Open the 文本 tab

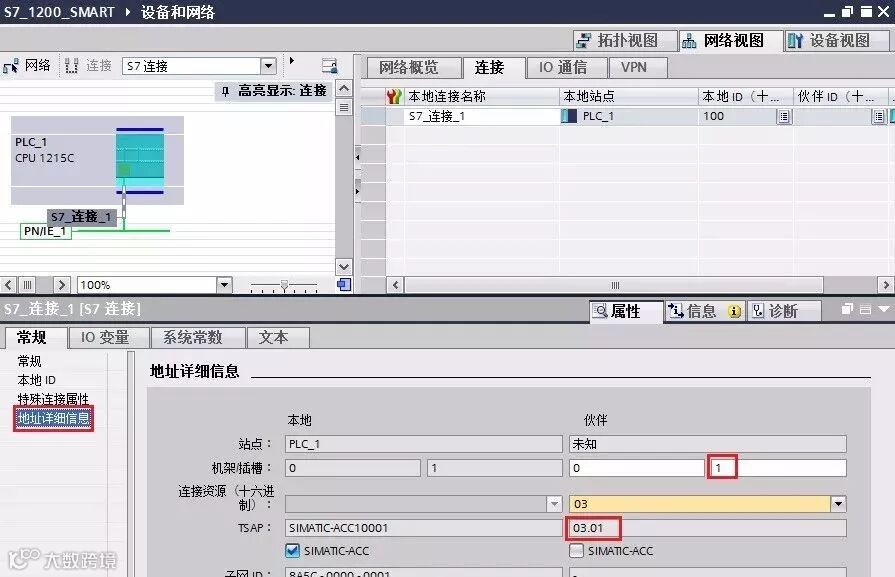pos(278,337)
